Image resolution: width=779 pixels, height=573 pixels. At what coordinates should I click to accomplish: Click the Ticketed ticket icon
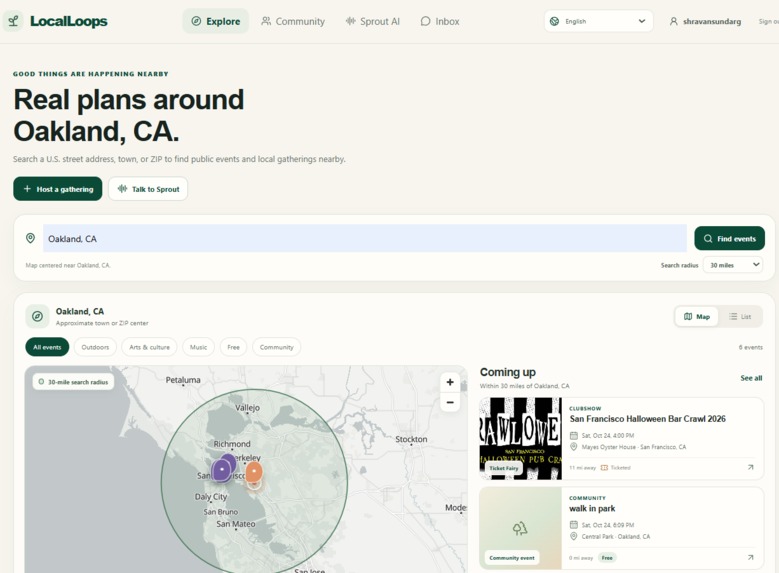pyautogui.click(x=604, y=468)
